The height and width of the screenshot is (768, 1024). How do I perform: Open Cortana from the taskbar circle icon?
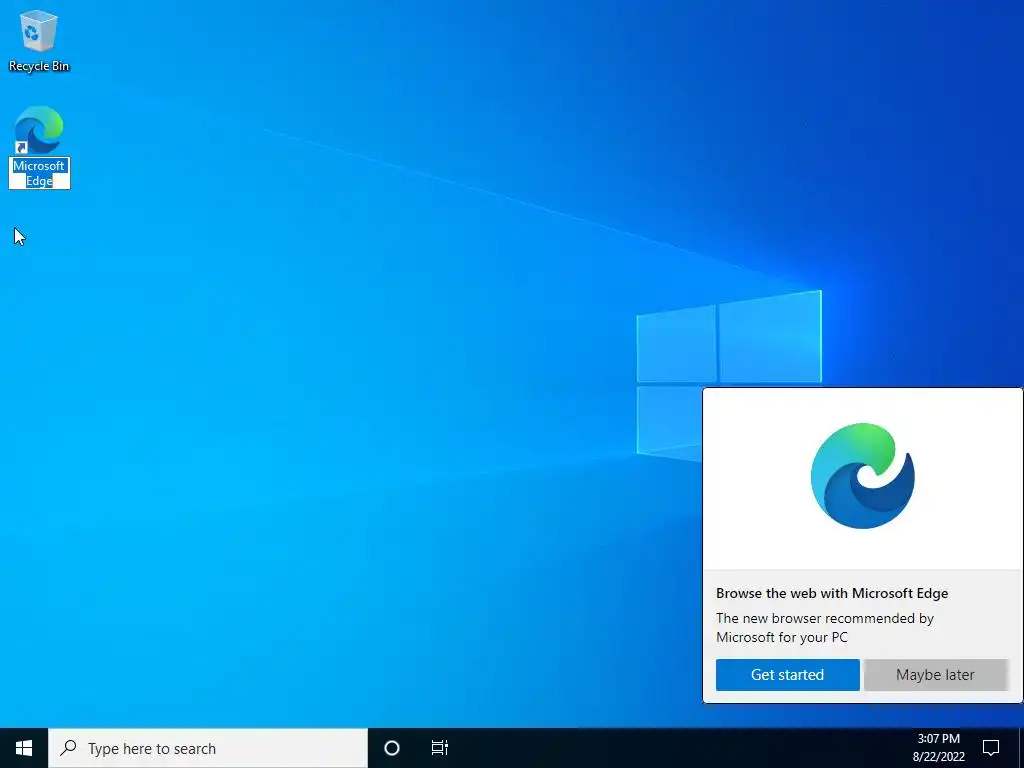click(392, 748)
